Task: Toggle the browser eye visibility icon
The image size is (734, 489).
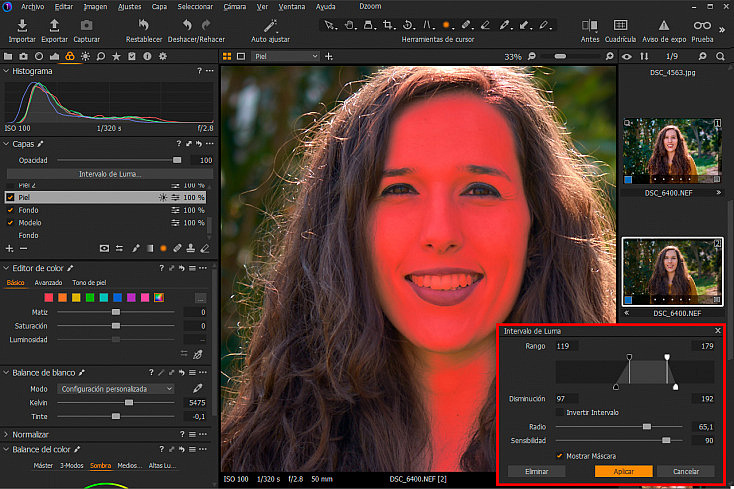Action: click(627, 57)
